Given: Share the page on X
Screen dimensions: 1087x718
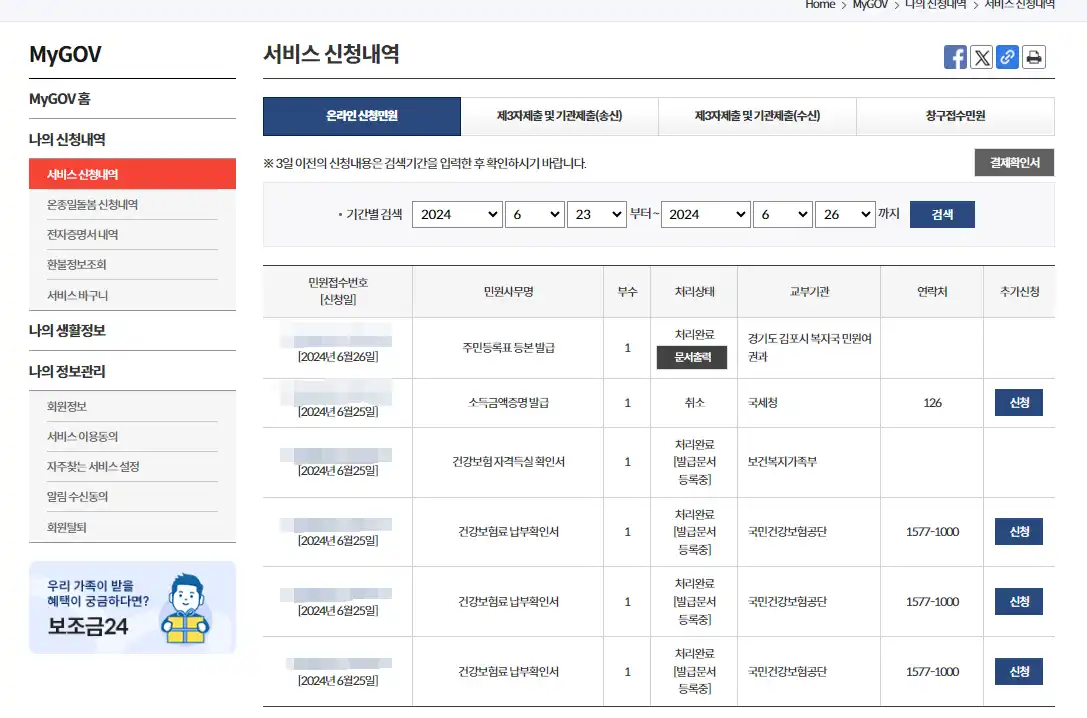Looking at the screenshot, I should pos(981,57).
